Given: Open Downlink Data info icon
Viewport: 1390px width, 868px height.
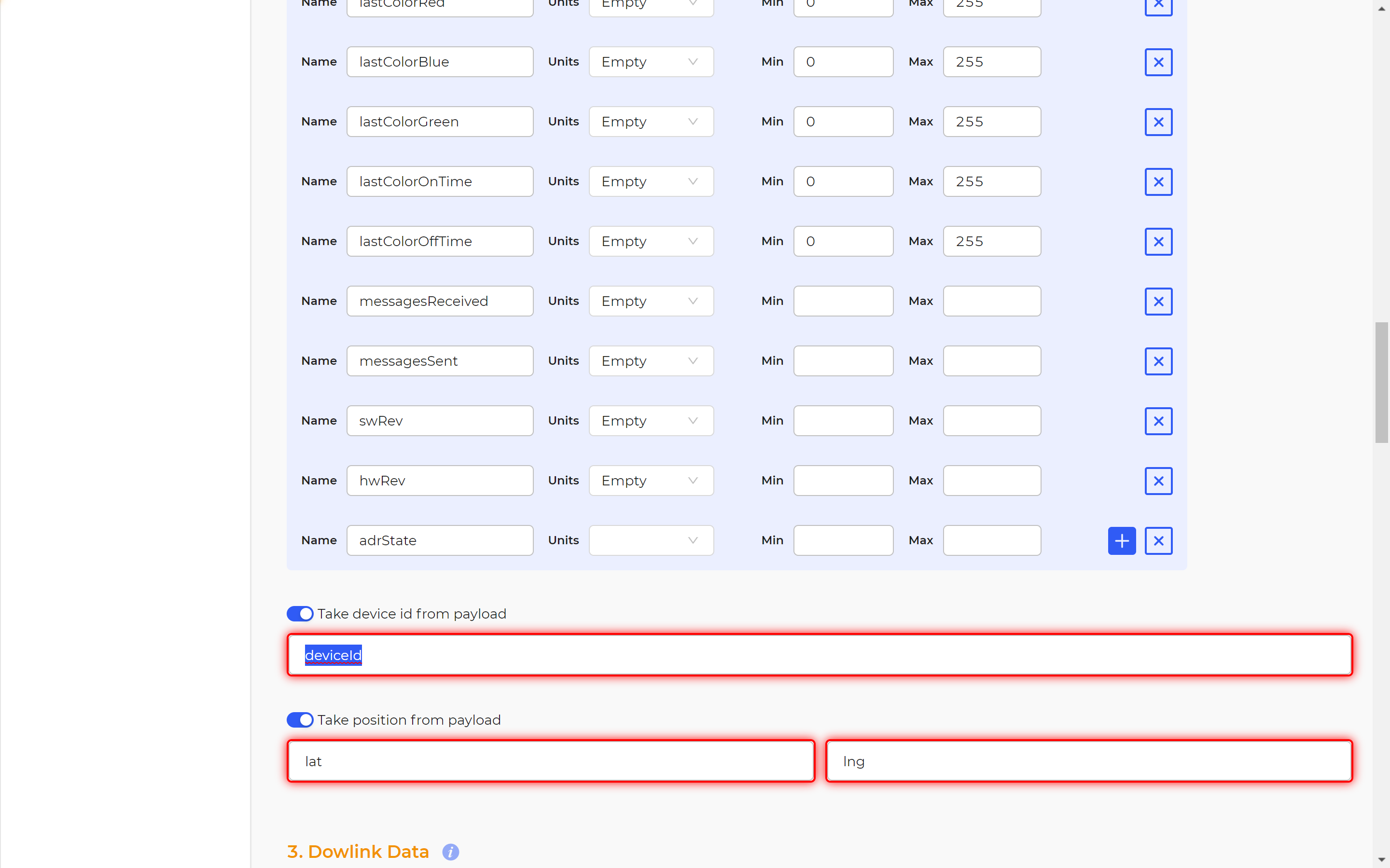Looking at the screenshot, I should pos(450,852).
